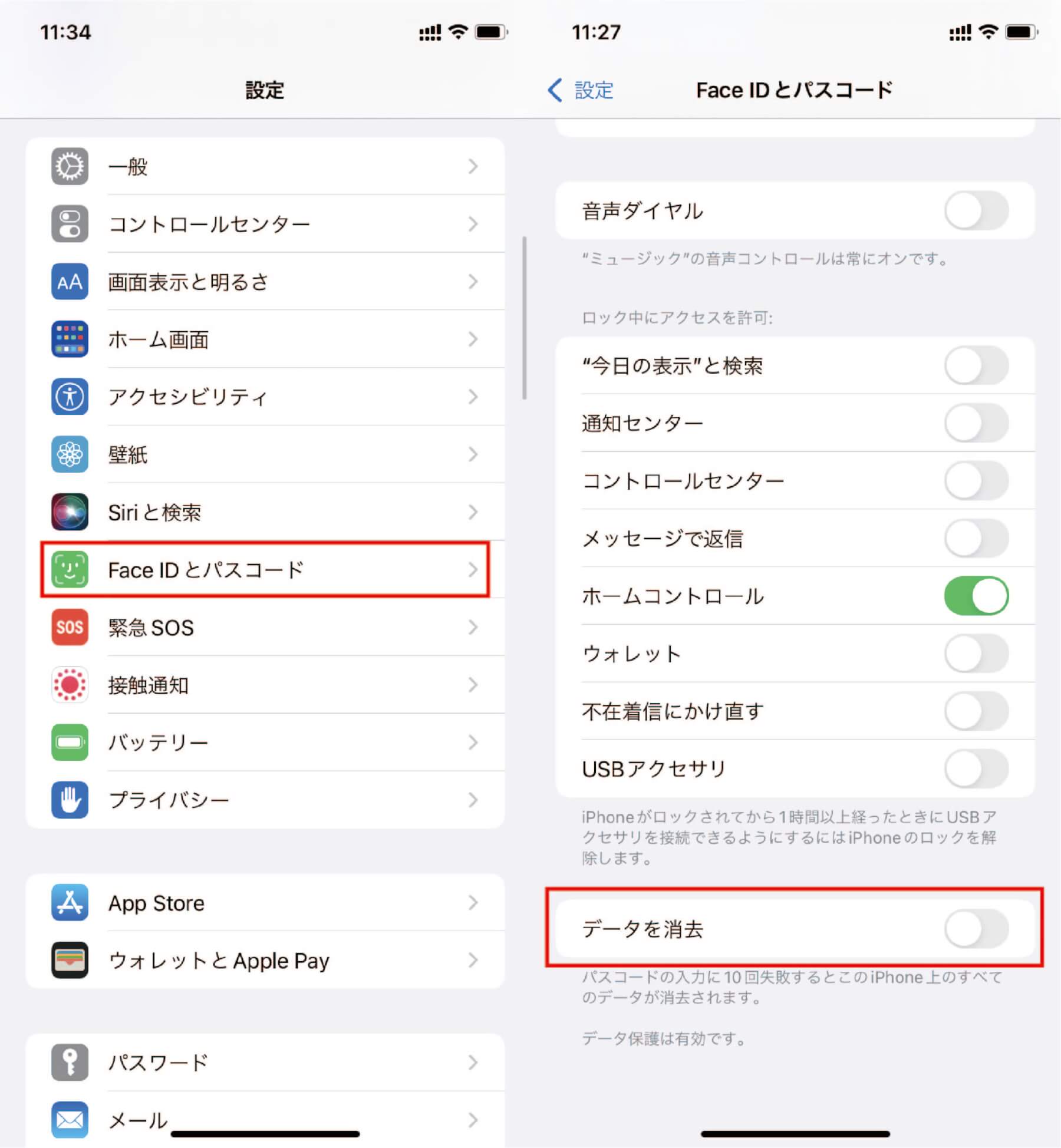Open the 接触通知 settings entry
This screenshot has width=1061, height=1148.
click(x=265, y=685)
